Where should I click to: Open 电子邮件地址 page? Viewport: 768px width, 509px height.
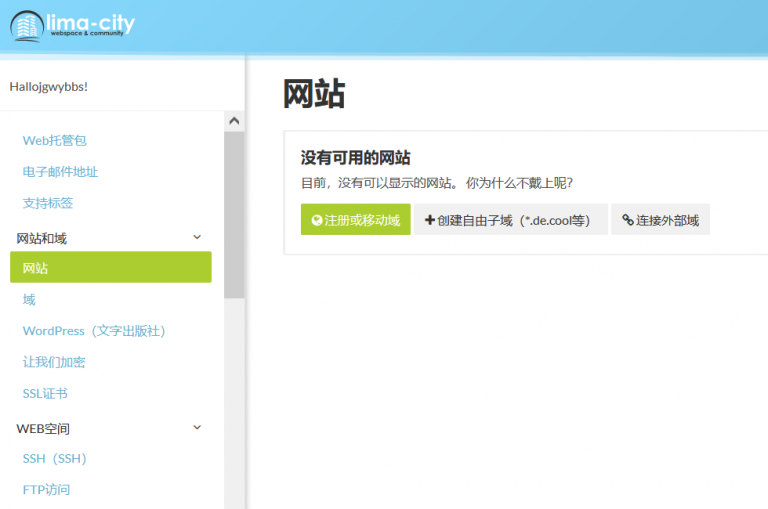(x=60, y=171)
